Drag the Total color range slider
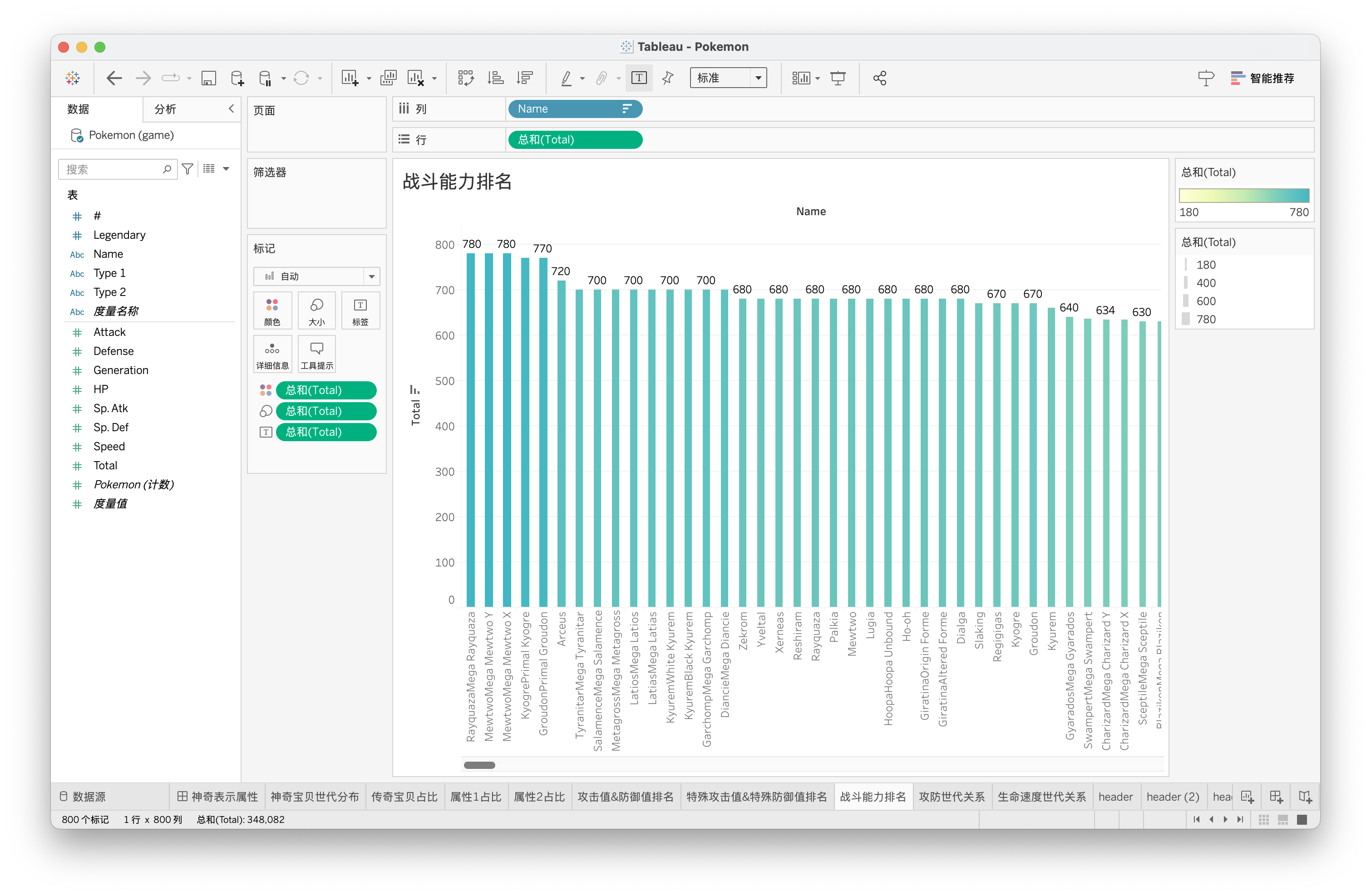The width and height of the screenshot is (1371, 896). (x=1244, y=196)
